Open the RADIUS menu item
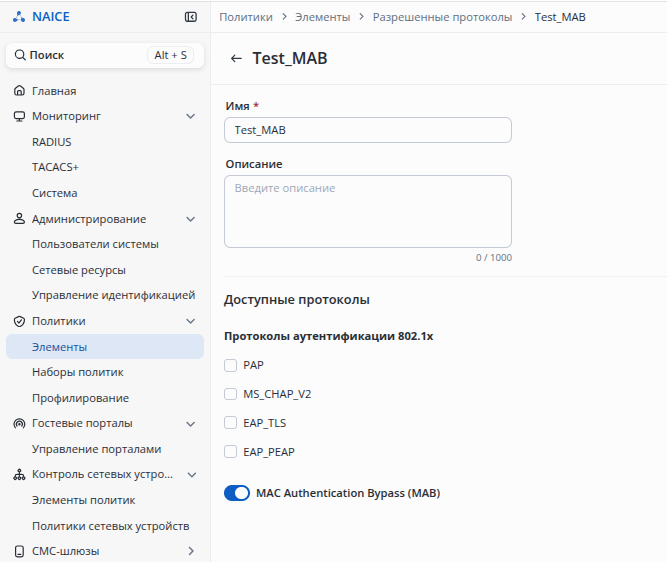 tap(52, 142)
